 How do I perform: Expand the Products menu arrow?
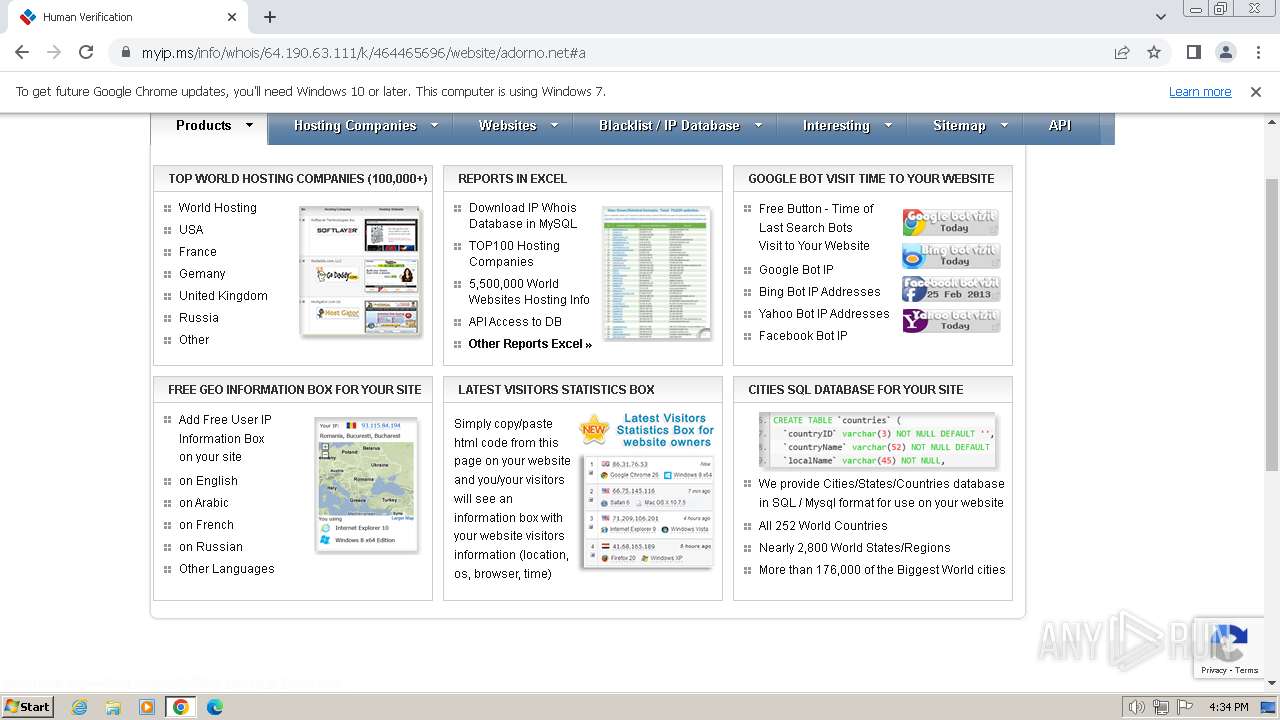(x=249, y=126)
